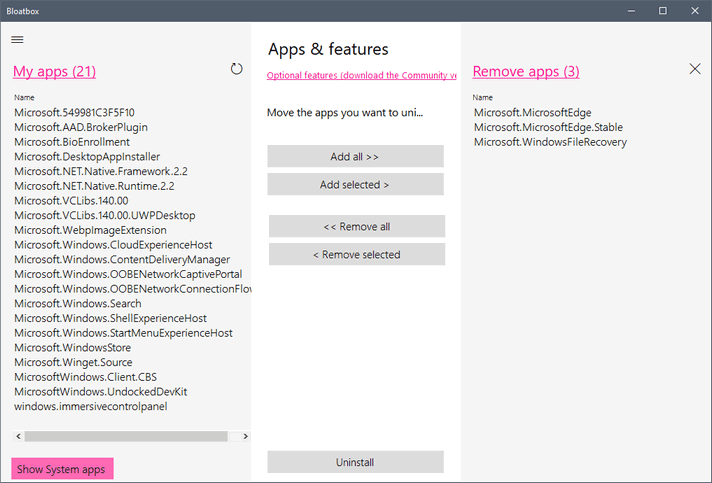Select Microsoft.Windows.CloudExperienceHost
712x483 pixels.
113,245
